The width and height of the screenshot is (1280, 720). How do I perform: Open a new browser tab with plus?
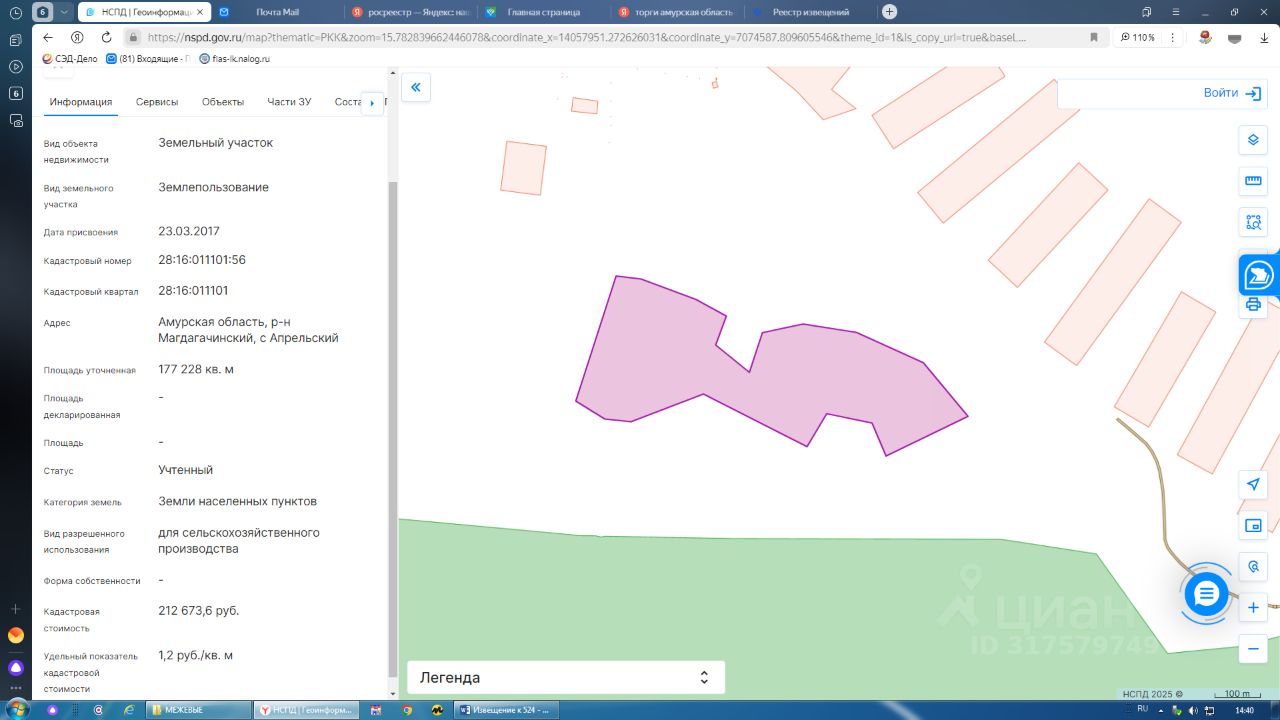(889, 12)
